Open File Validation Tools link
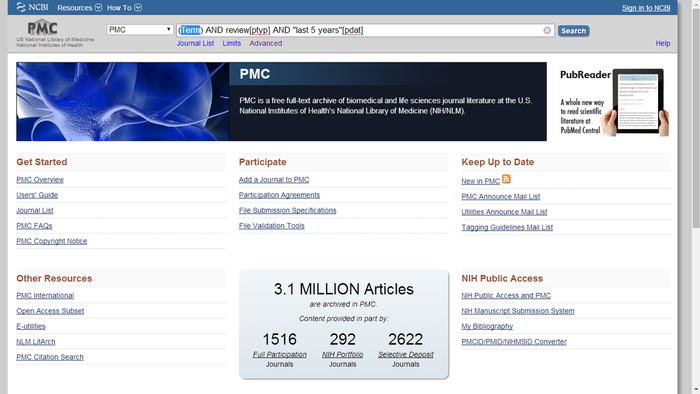This screenshot has height=394, width=700. coord(271,226)
